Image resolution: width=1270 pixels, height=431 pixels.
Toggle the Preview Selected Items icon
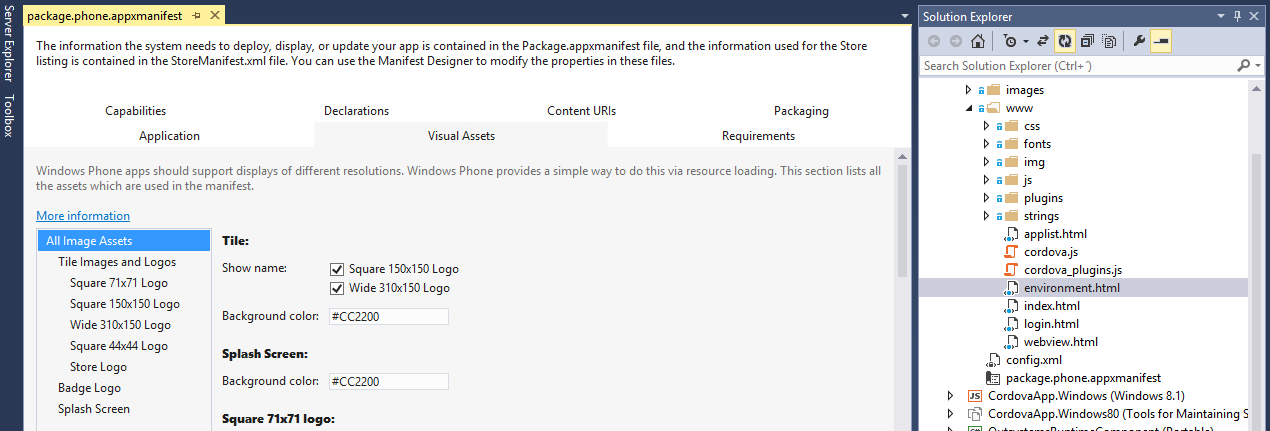[x=1161, y=41]
